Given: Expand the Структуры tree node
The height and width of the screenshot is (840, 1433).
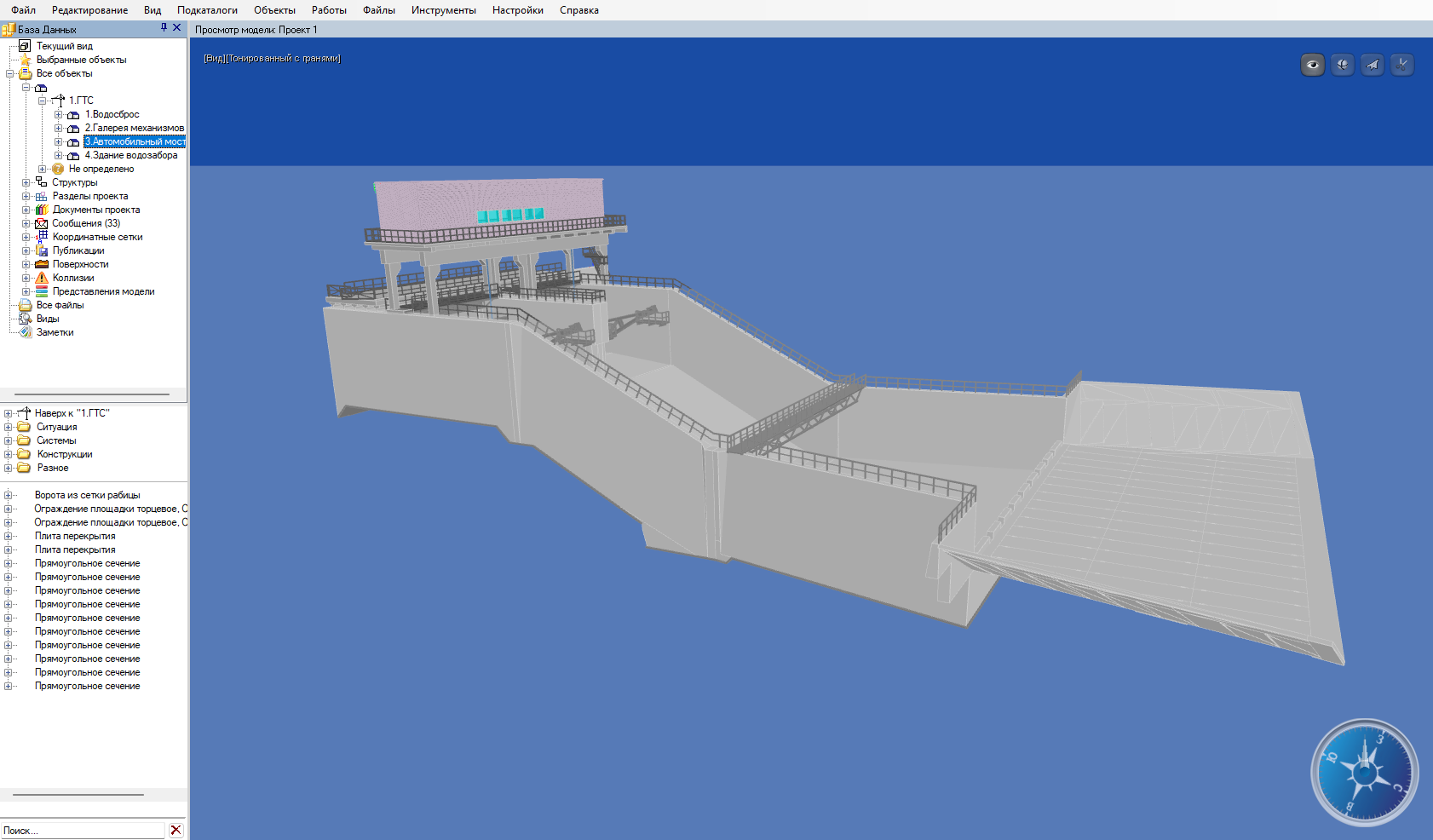Looking at the screenshot, I should pyautogui.click(x=26, y=182).
